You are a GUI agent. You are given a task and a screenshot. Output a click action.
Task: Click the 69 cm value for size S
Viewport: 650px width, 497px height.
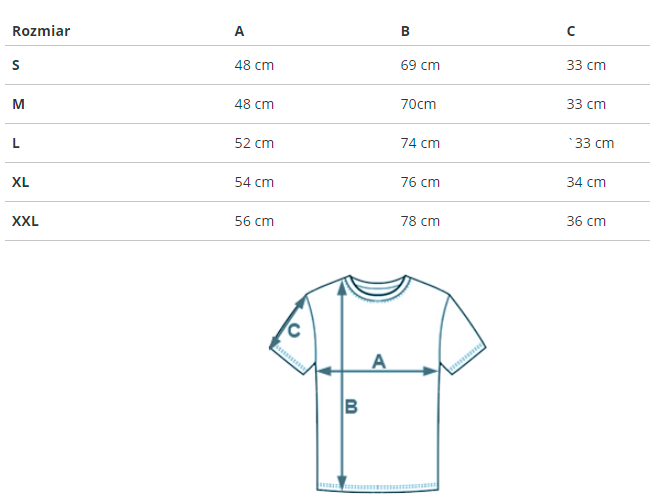420,65
